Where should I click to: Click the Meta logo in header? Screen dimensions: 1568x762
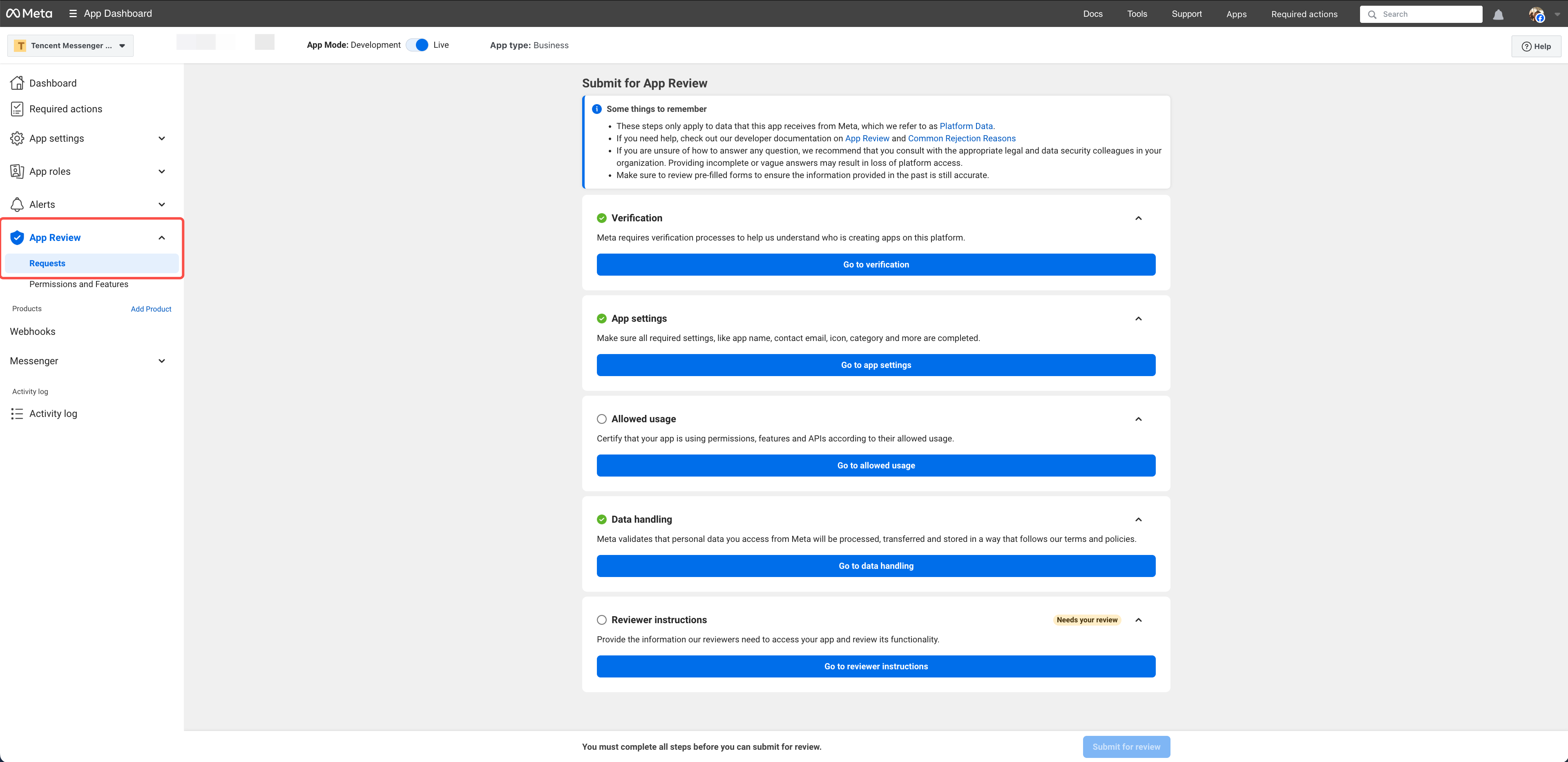click(x=29, y=13)
